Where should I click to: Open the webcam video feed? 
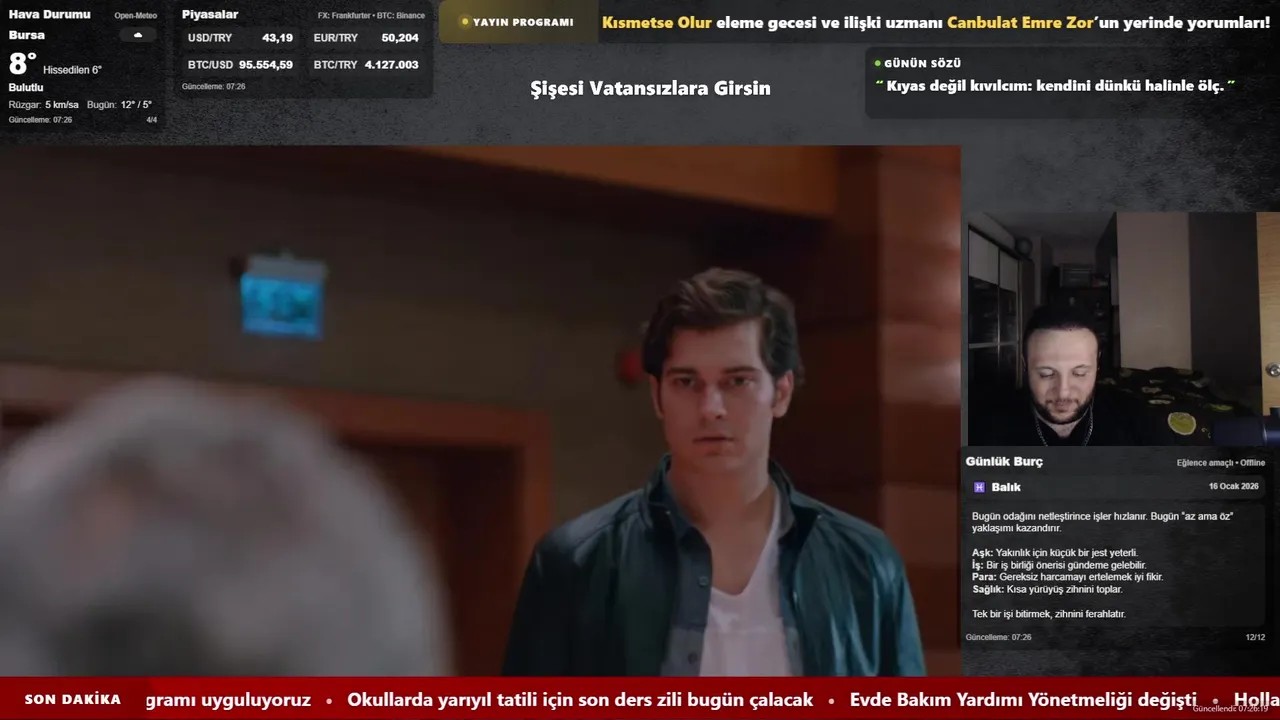[1123, 329]
